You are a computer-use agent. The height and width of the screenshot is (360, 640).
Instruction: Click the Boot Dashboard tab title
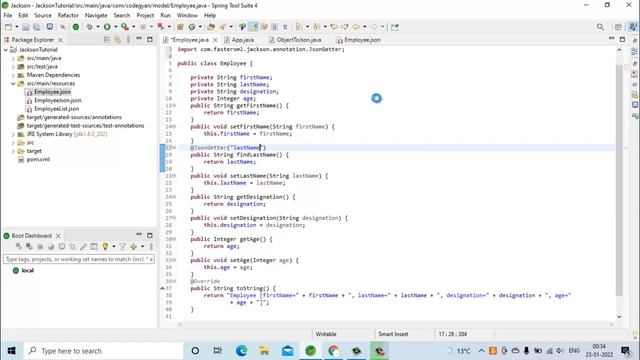point(31,236)
